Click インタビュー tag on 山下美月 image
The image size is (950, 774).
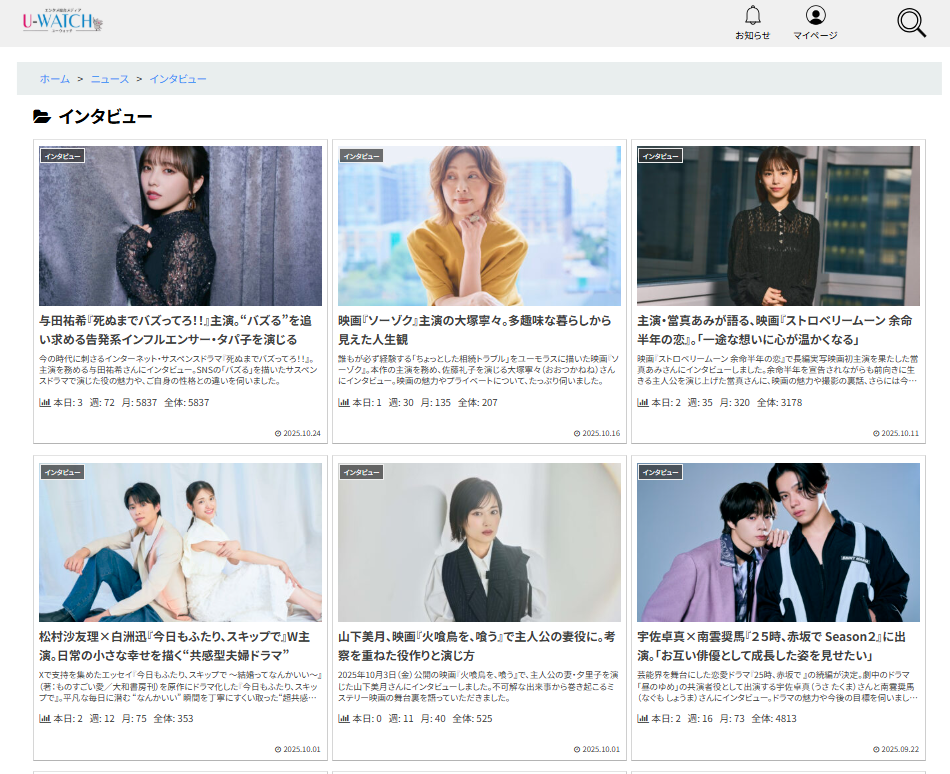[361, 472]
